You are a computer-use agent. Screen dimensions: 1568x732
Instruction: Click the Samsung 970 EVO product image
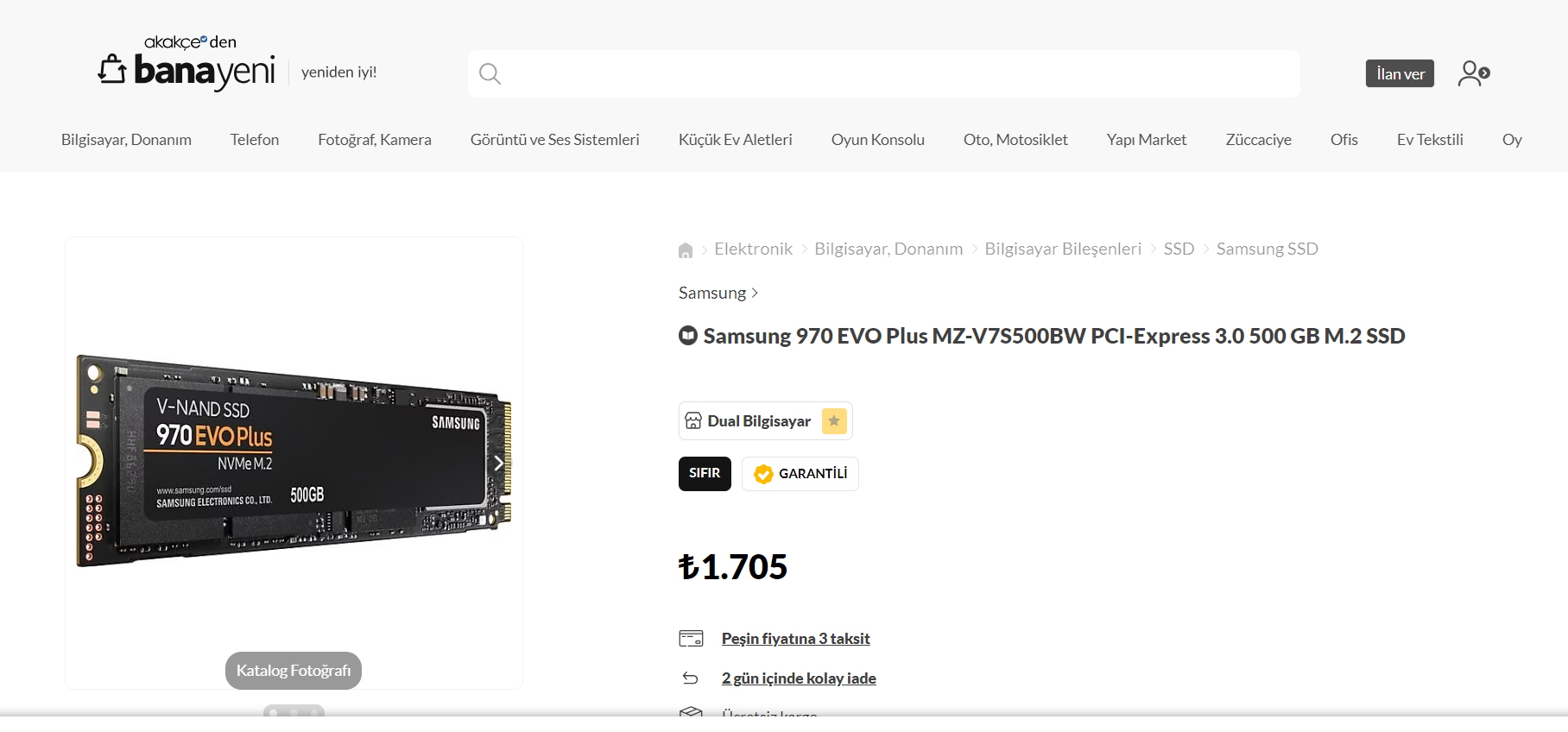point(294,461)
